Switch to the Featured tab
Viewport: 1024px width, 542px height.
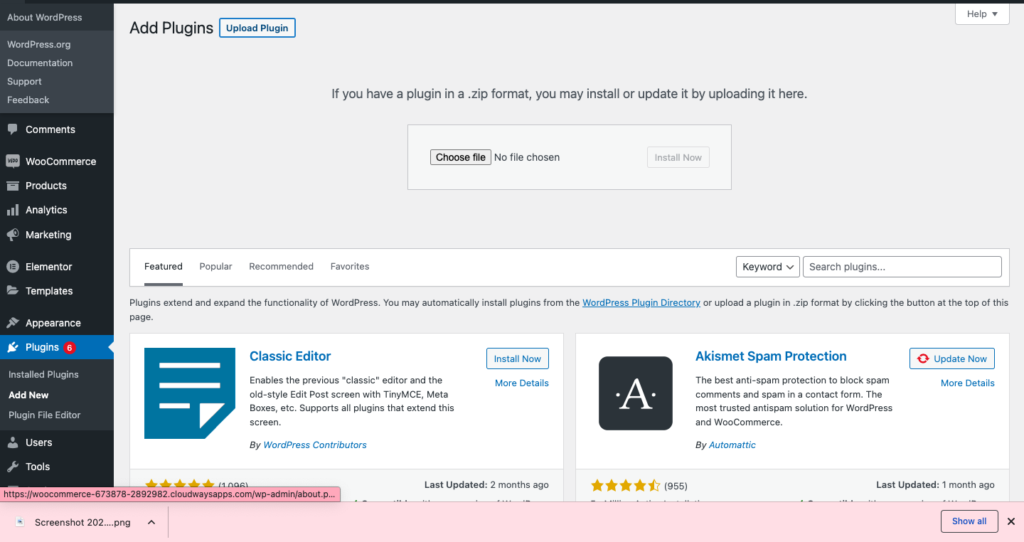click(x=163, y=266)
